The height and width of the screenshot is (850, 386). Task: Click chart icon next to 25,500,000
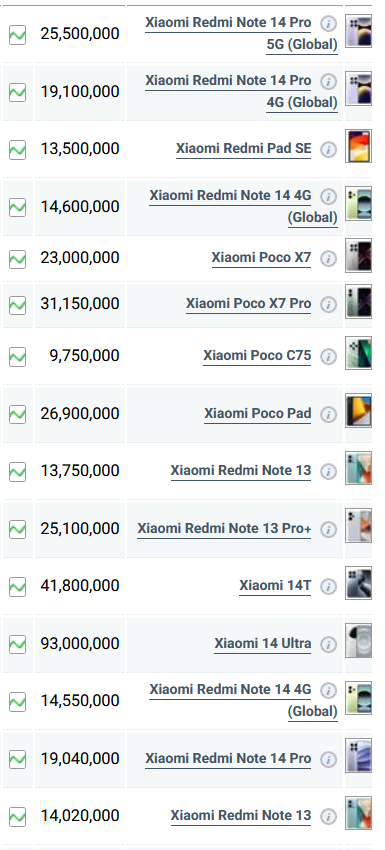pos(17,35)
